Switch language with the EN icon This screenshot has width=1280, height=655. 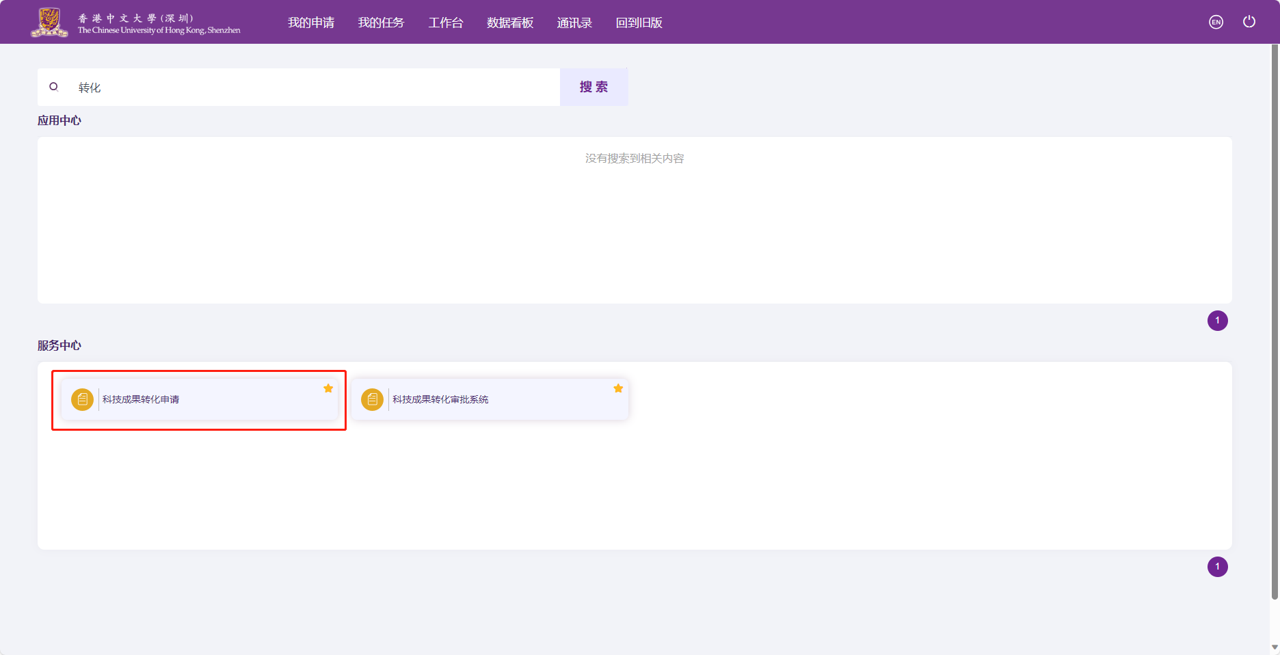click(1216, 22)
